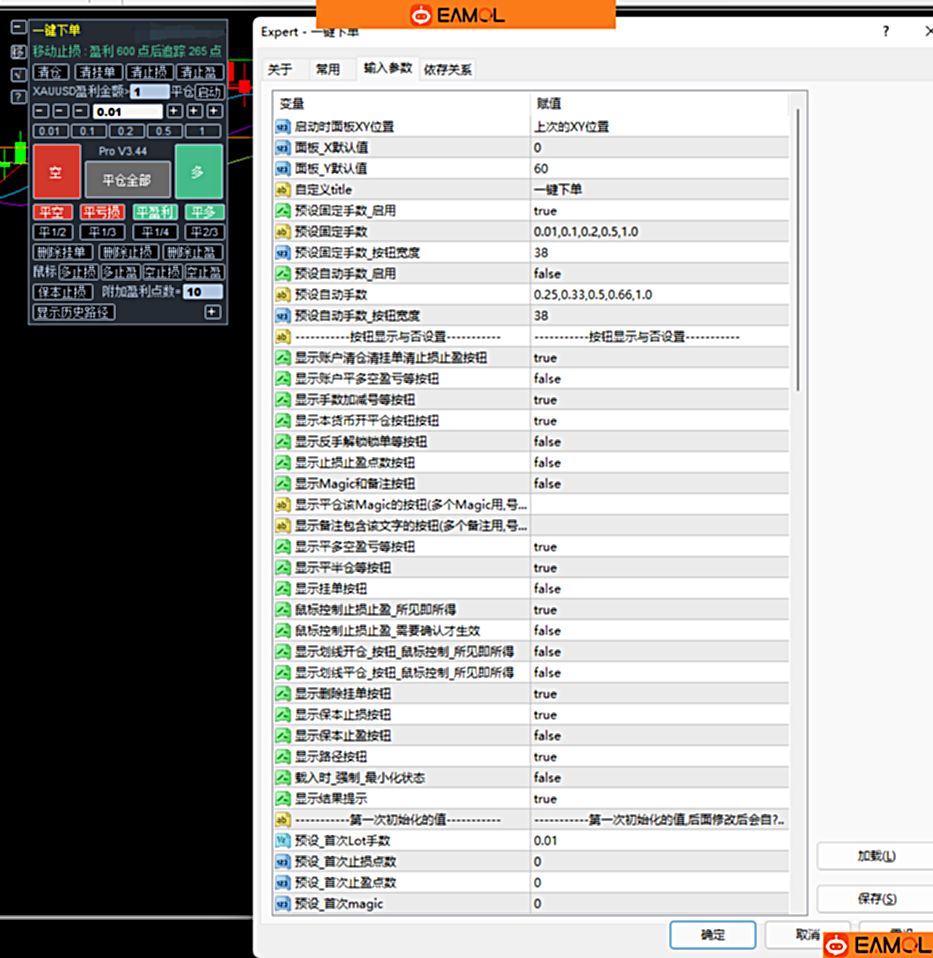Click 加载(L) to load settings
Image resolution: width=933 pixels, height=958 pixels.
coord(876,856)
